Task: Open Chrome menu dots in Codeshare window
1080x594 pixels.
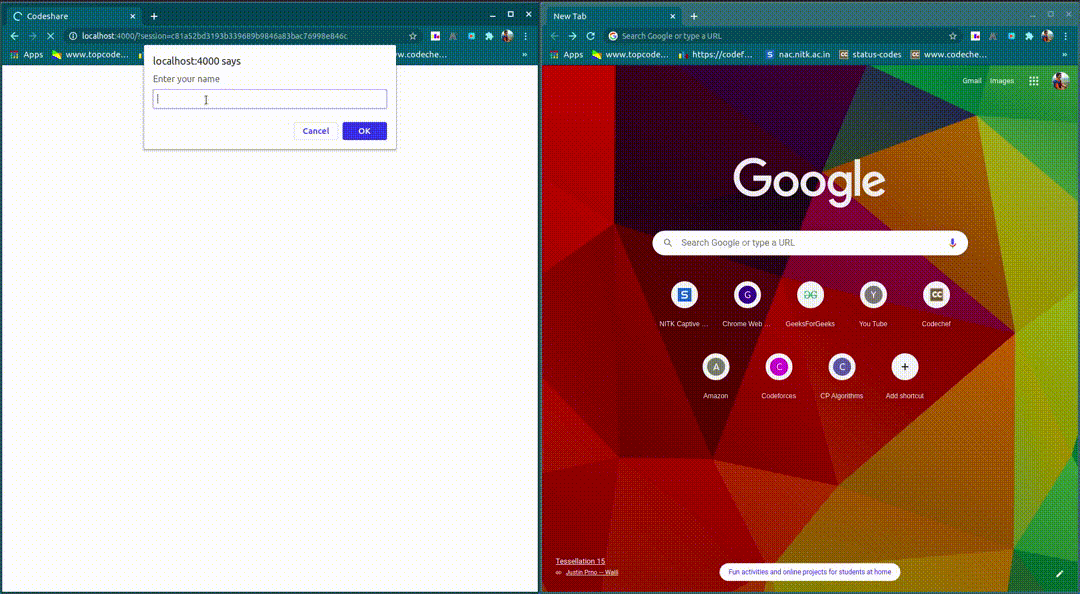Action: (526, 36)
